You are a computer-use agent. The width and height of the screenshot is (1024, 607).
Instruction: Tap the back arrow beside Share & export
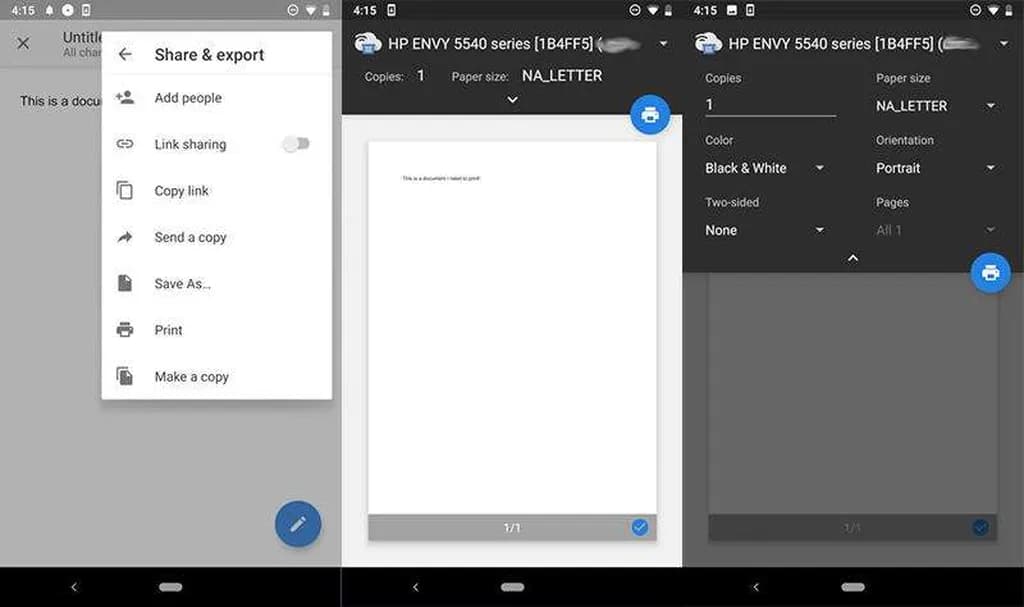click(x=125, y=55)
